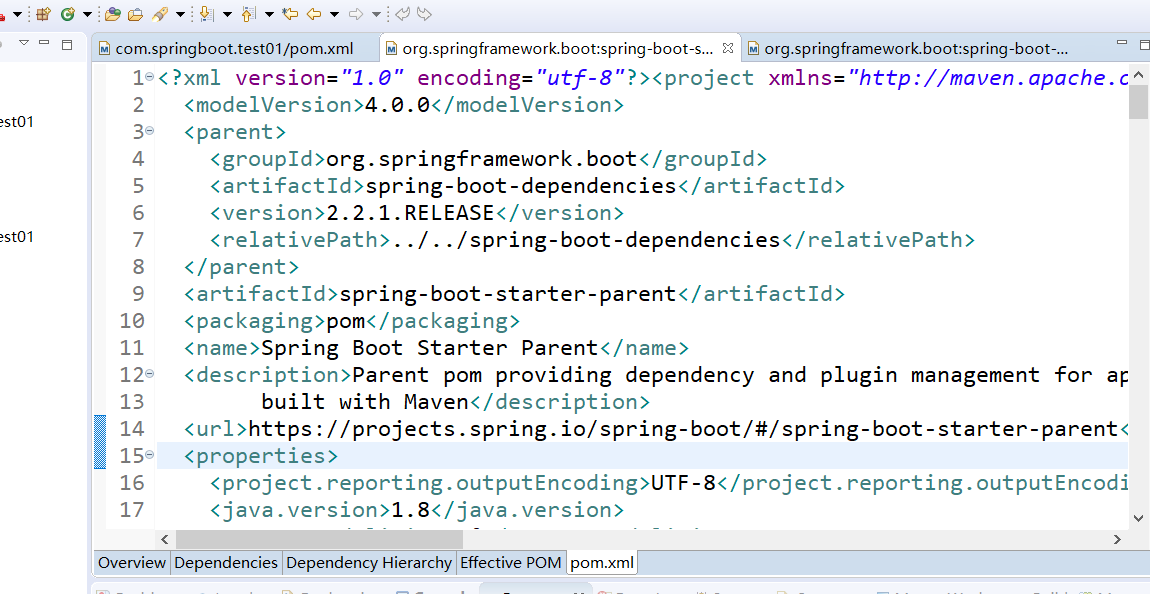Click the closing parent tag on line 8

coord(241,267)
